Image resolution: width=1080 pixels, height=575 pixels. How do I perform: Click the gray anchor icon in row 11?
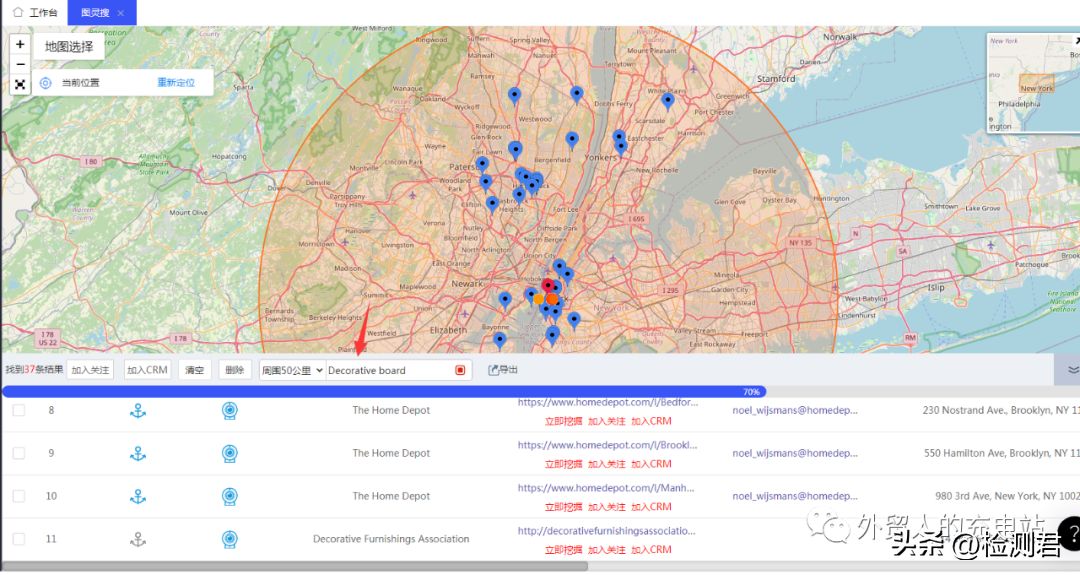click(138, 539)
